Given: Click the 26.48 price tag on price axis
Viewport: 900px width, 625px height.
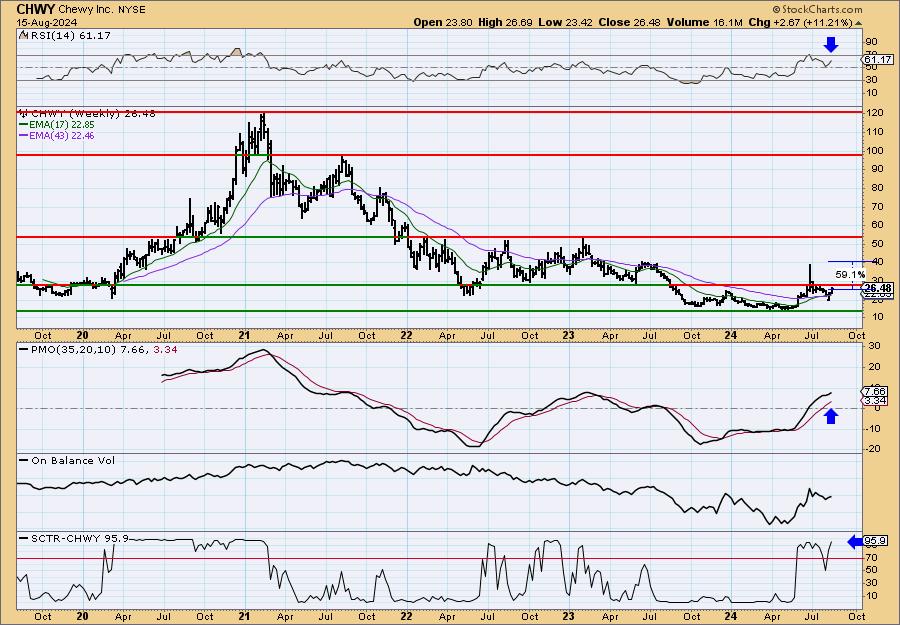Looking at the screenshot, I should [878, 288].
